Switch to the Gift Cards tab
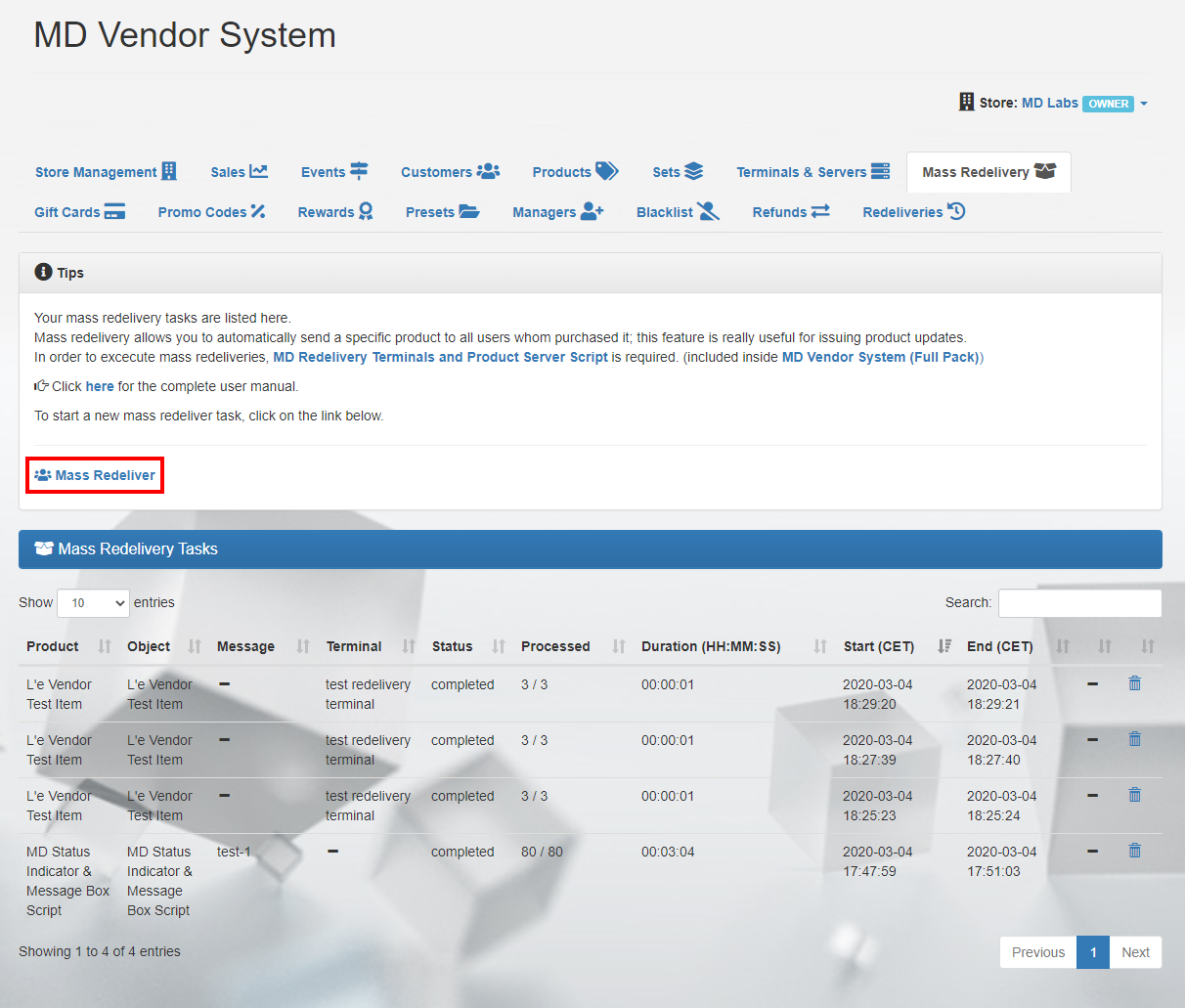Screen dimensions: 1185x1008 tap(79, 212)
